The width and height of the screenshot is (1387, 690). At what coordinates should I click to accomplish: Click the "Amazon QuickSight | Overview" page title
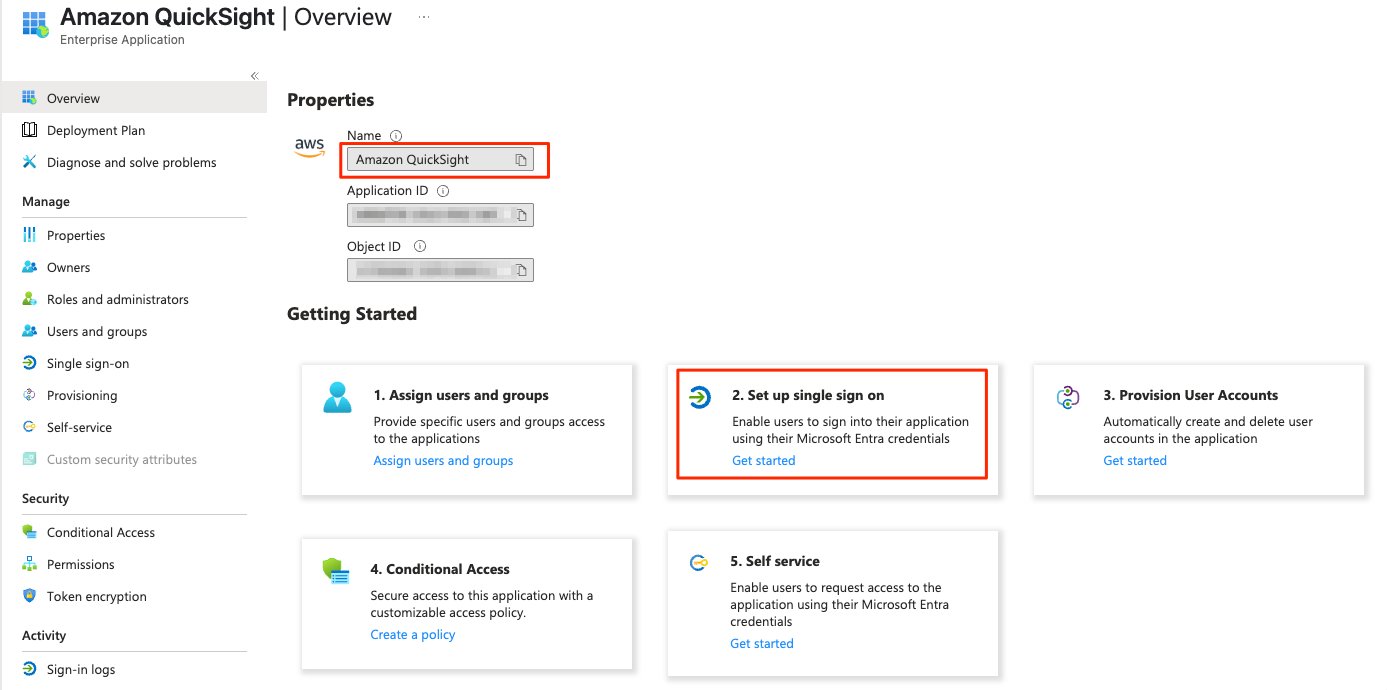227,17
